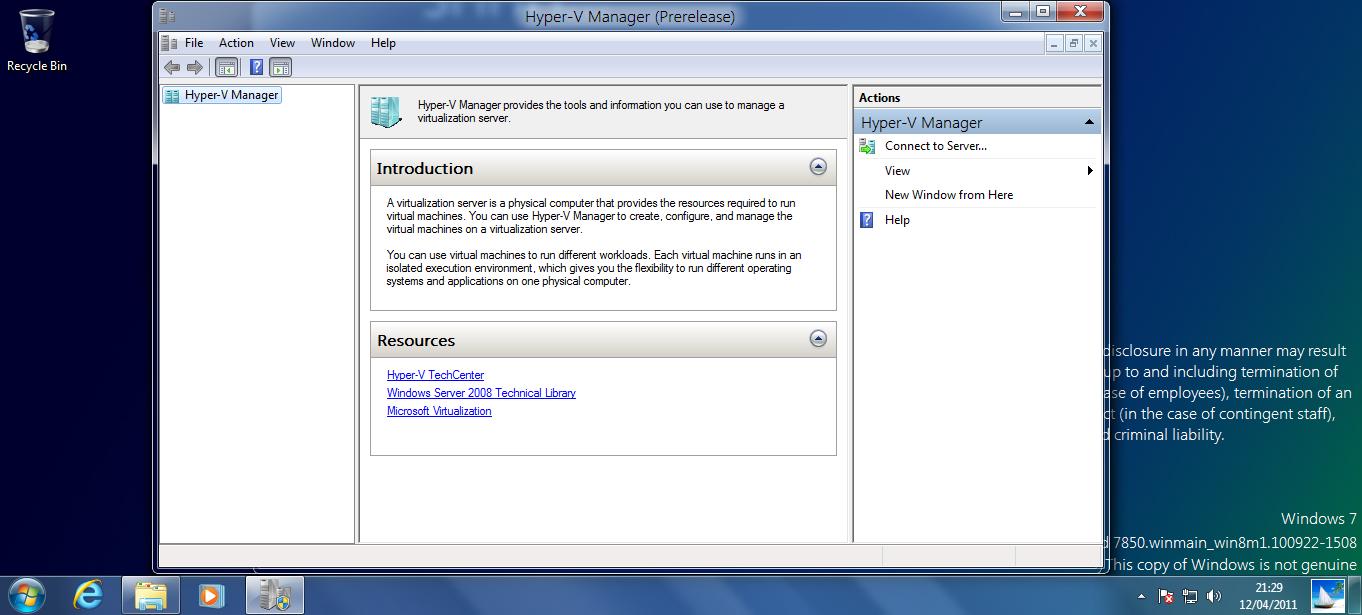Click the network tray icon
Viewport: 1362px width, 615px height.
[1190, 596]
